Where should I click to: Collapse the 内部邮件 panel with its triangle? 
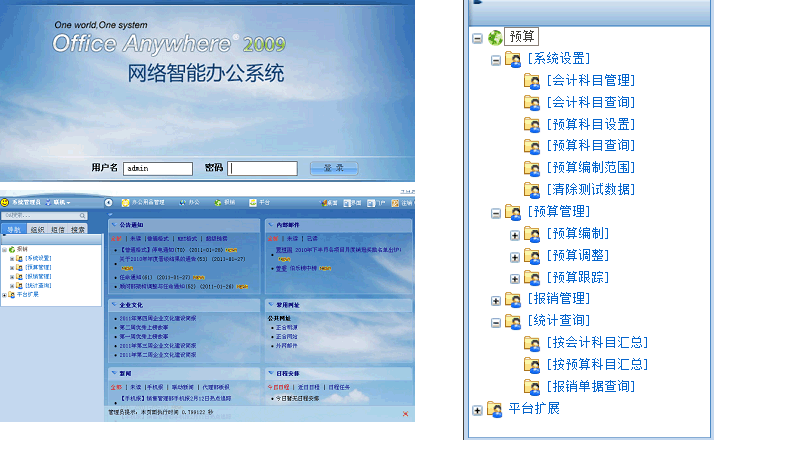[271, 224]
